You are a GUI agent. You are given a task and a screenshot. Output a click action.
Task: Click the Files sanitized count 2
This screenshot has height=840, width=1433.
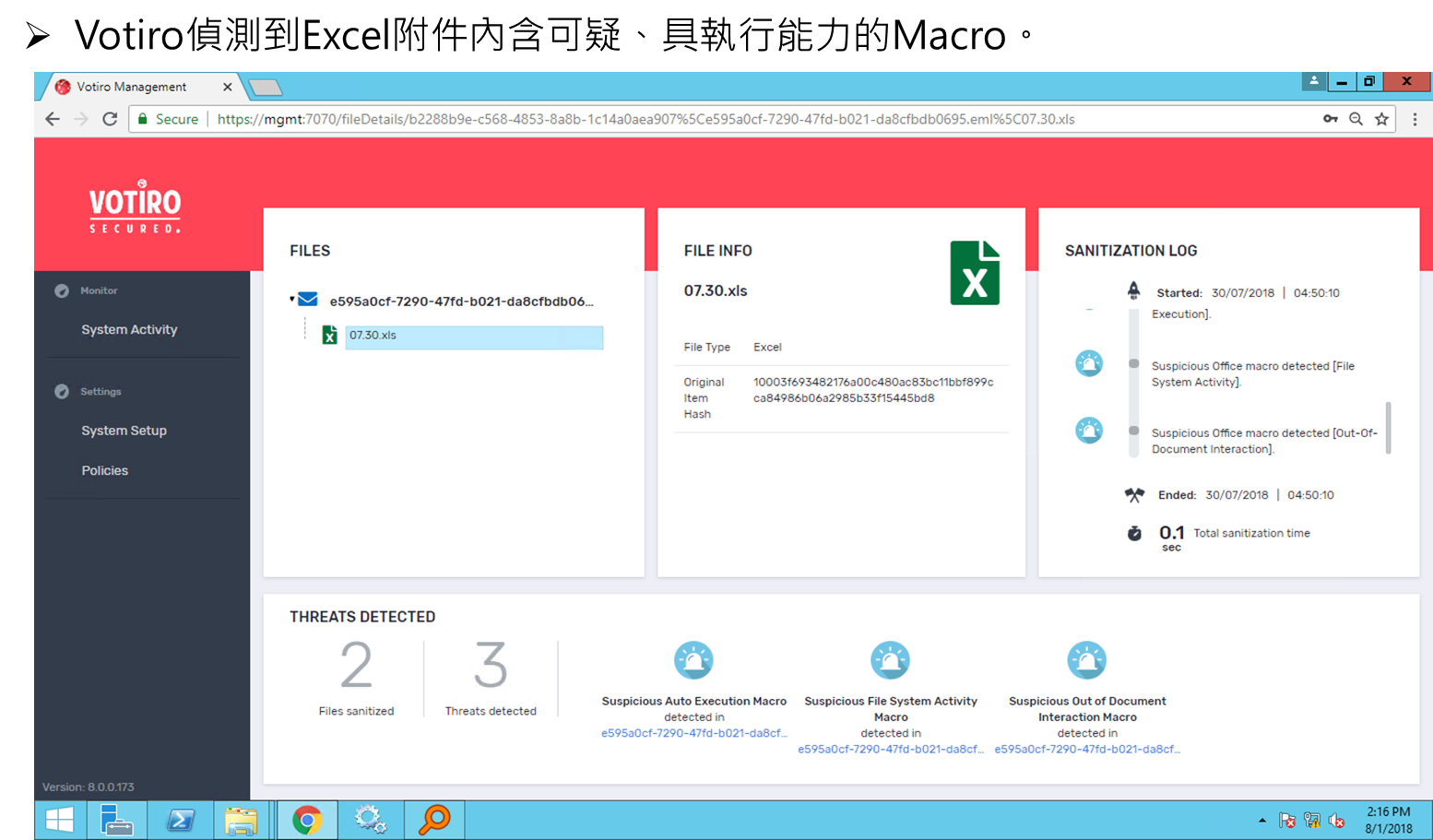click(356, 665)
